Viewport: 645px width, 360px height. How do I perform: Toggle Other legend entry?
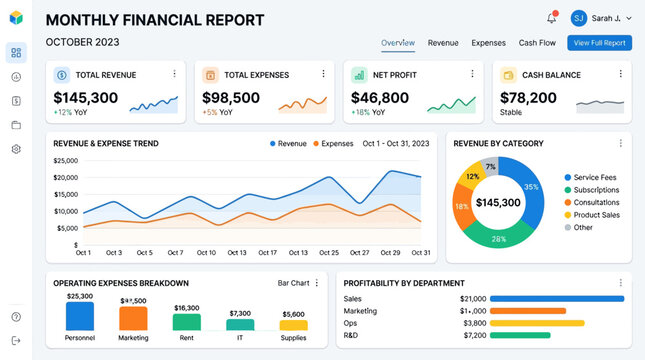579,228
